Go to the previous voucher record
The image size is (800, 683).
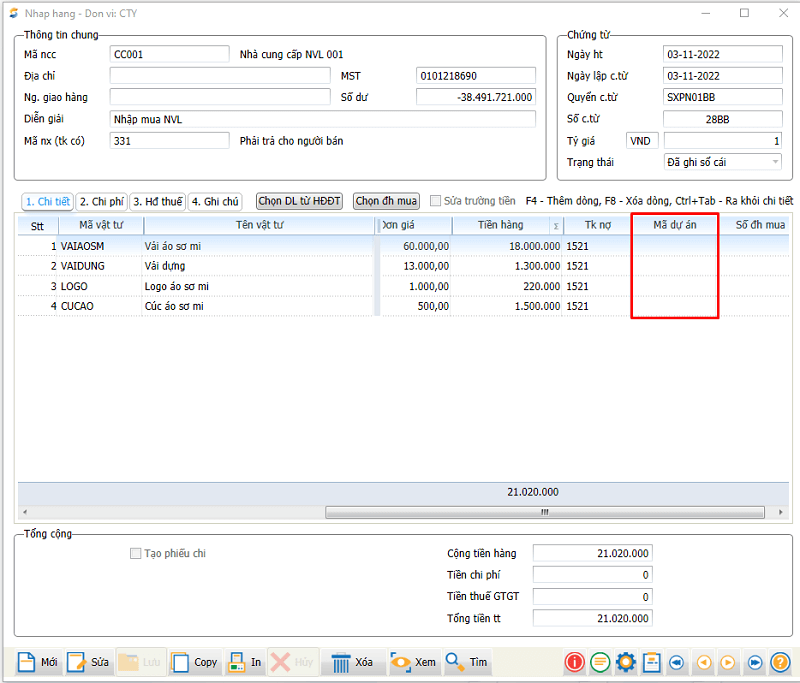tap(704, 662)
